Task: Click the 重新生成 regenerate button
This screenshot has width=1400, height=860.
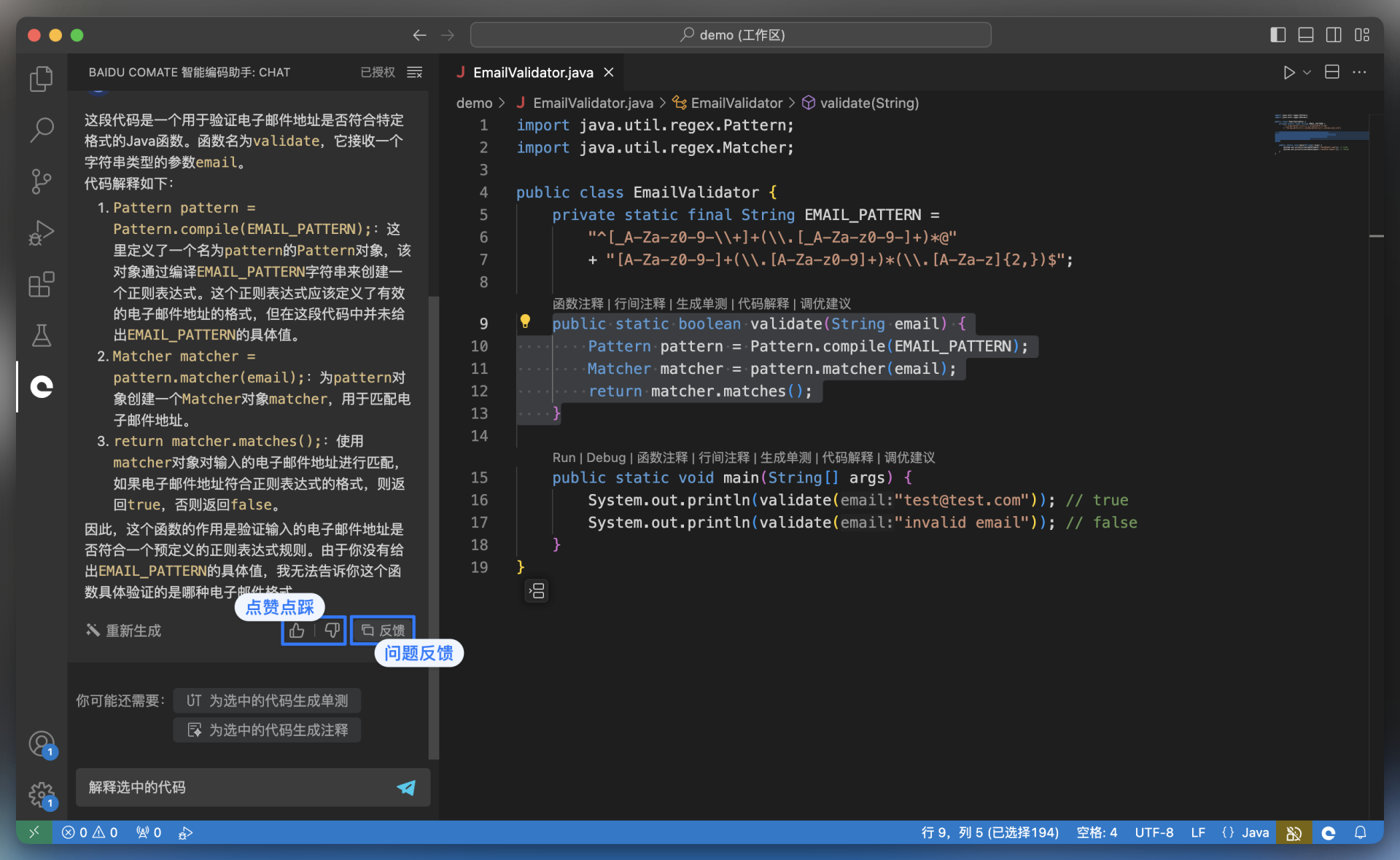Action: tap(124, 630)
